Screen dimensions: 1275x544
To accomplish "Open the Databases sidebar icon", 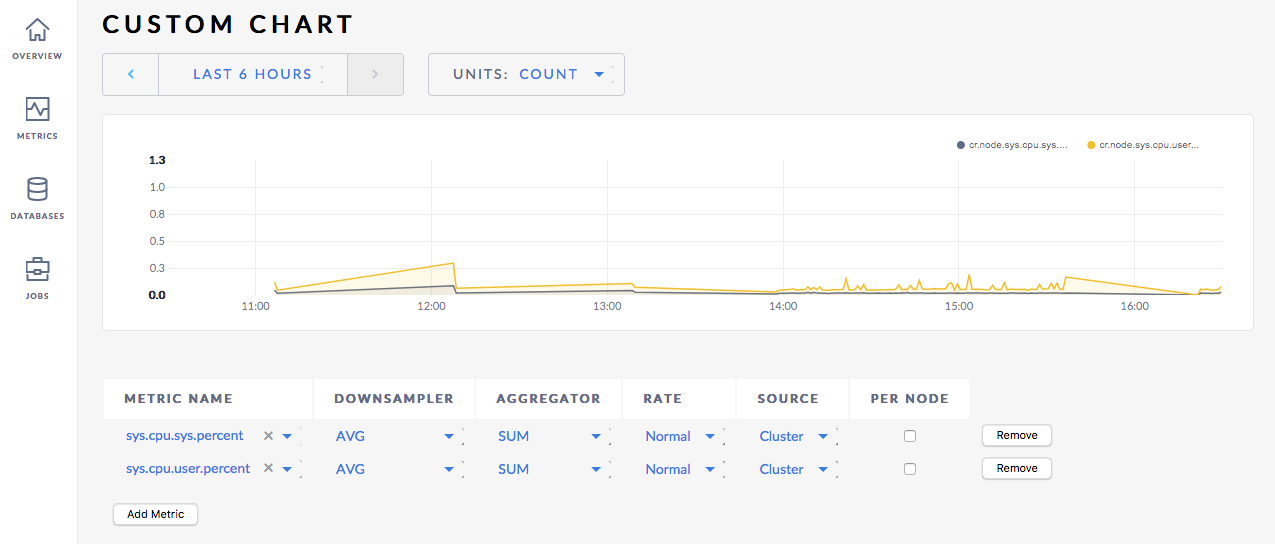I will click(37, 190).
